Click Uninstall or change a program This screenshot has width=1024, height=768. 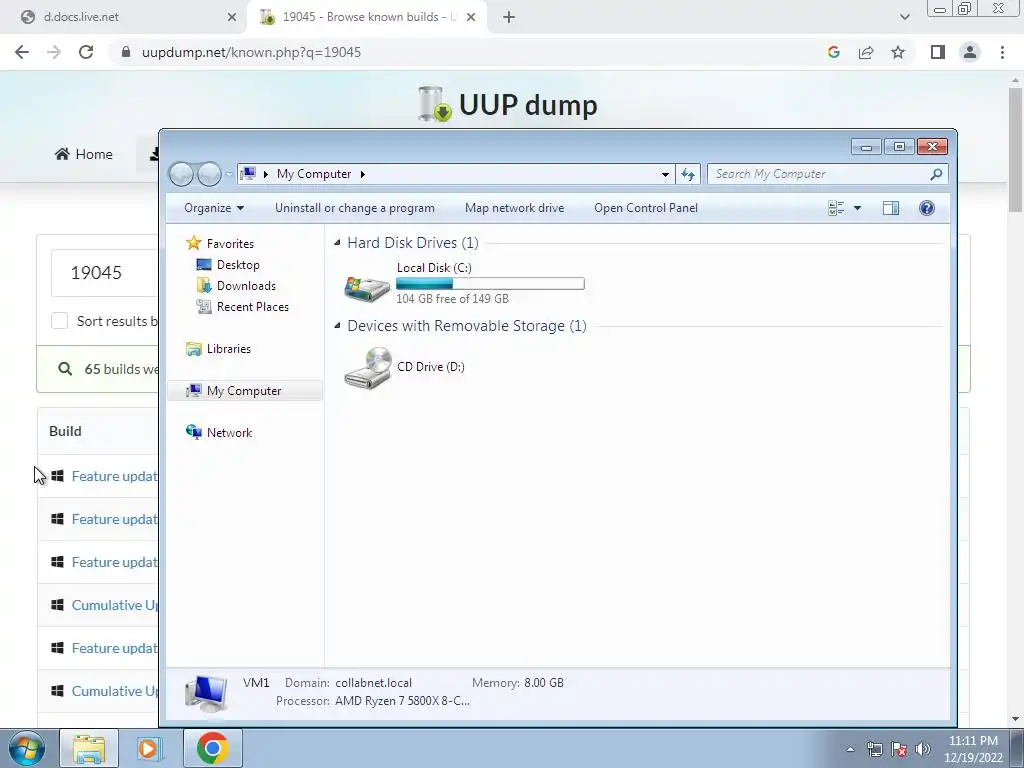[x=355, y=208]
